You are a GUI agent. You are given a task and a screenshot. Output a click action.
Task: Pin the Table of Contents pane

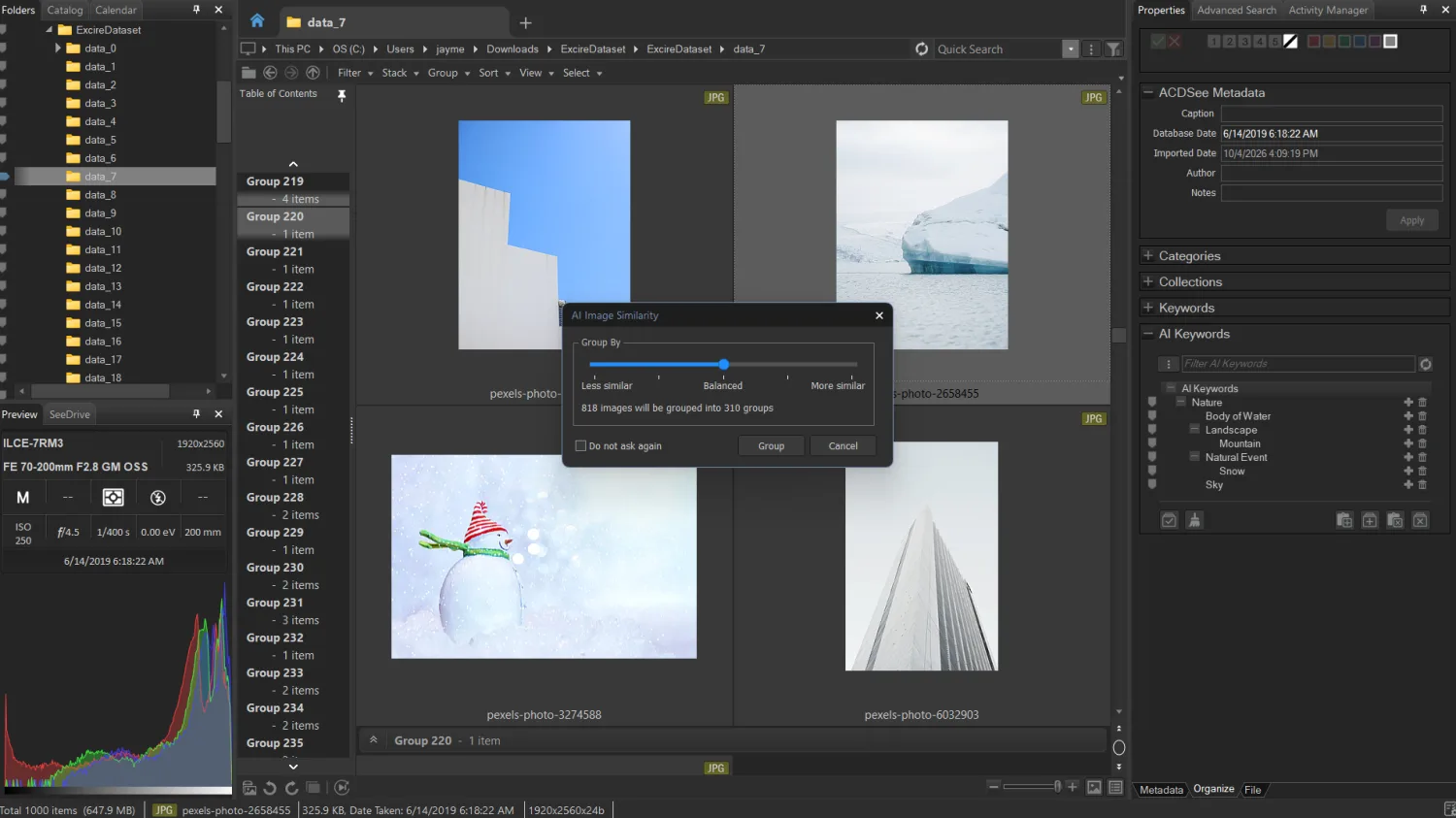click(342, 95)
